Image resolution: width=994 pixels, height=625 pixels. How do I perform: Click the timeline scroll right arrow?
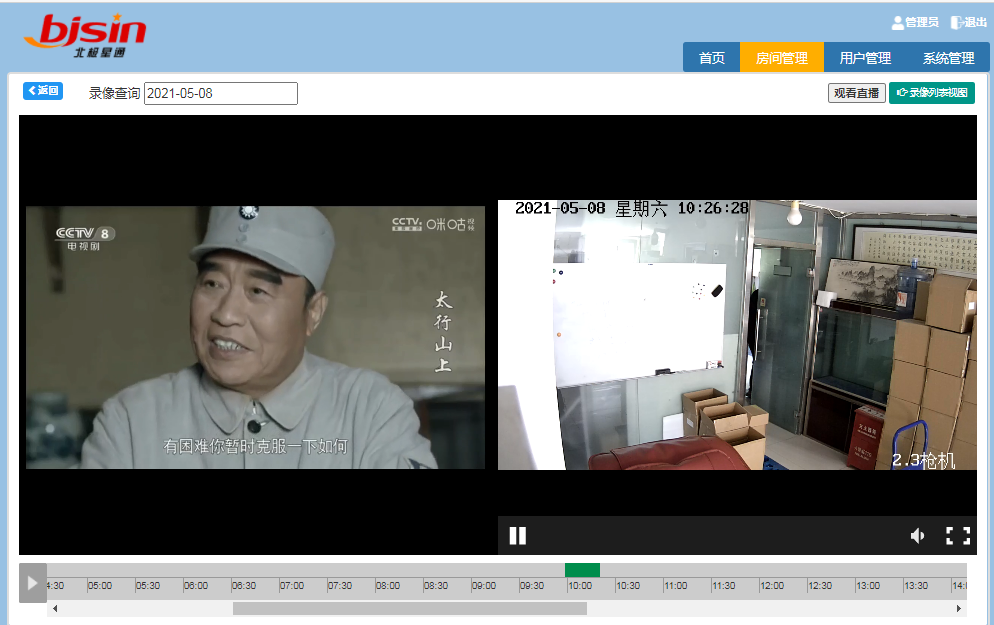[x=958, y=609]
